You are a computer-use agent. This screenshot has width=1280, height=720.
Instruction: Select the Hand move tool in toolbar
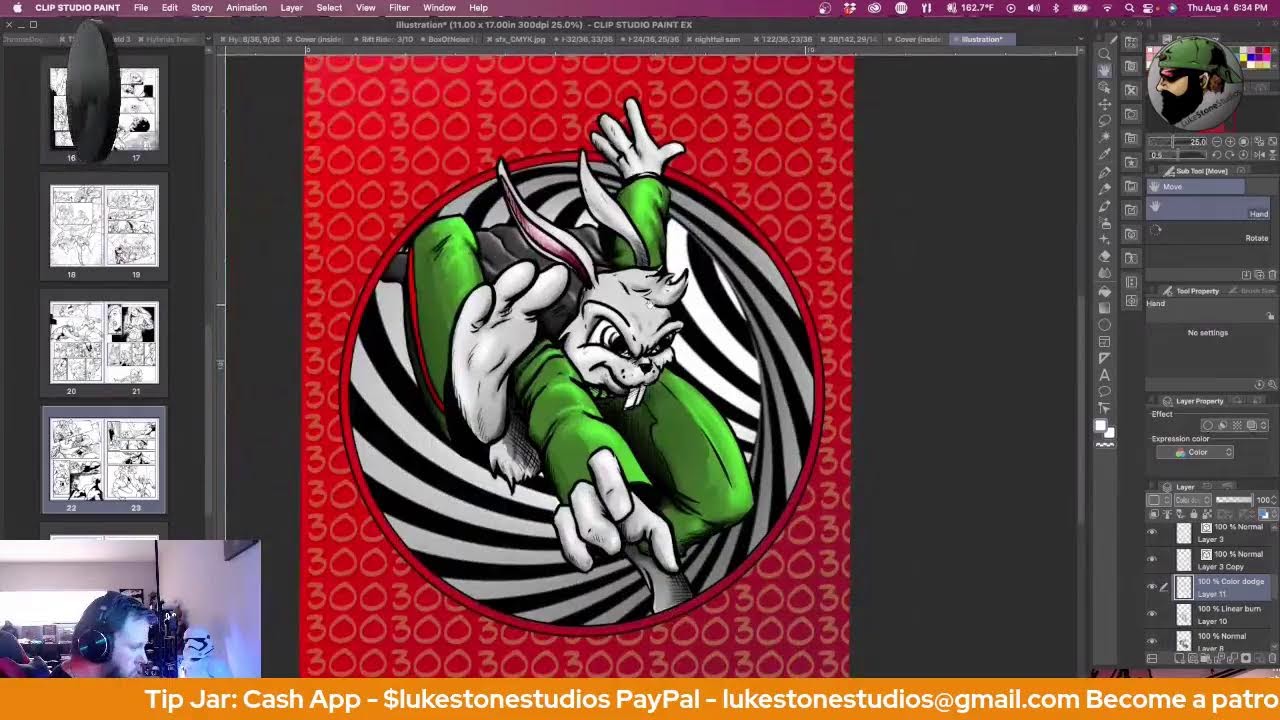(1104, 70)
